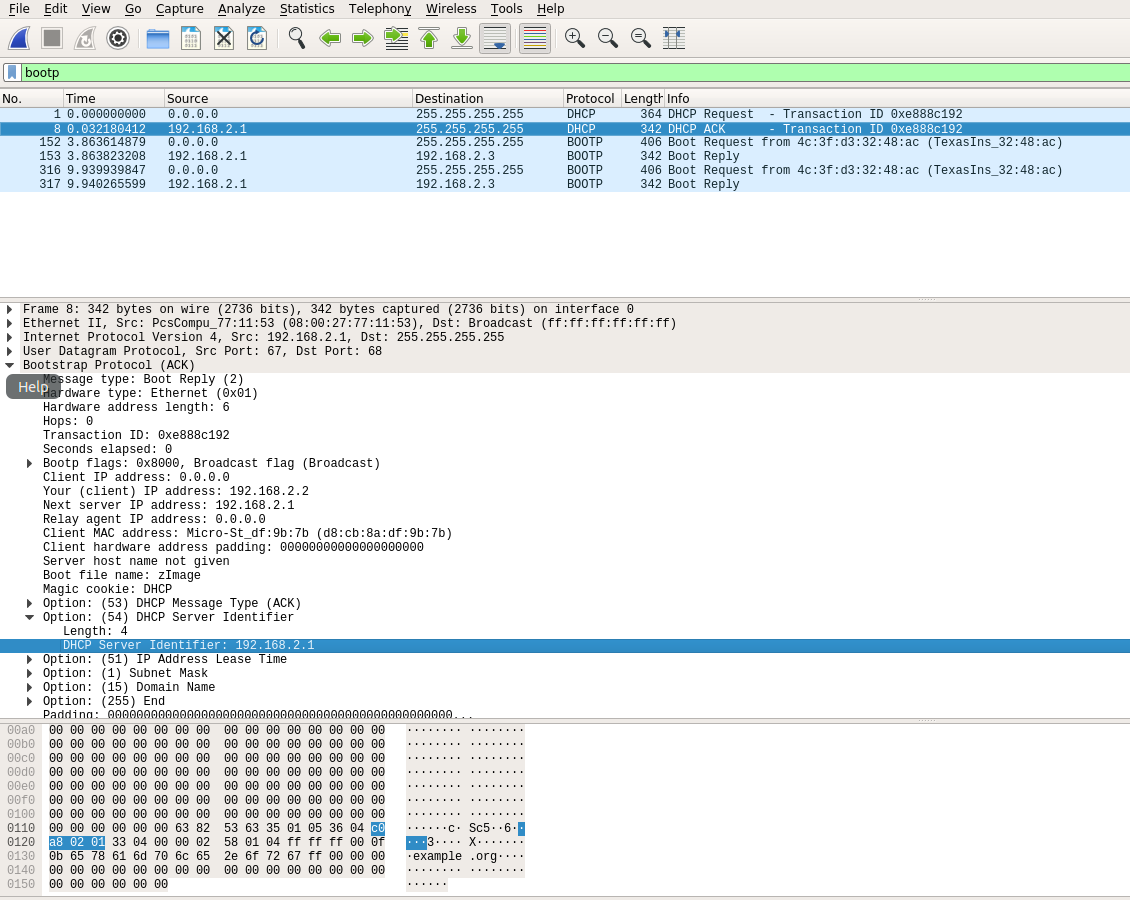The height and width of the screenshot is (900, 1130).
Task: Collapse the Bootstrap Protocol (ACK) section
Action: (x=9, y=365)
